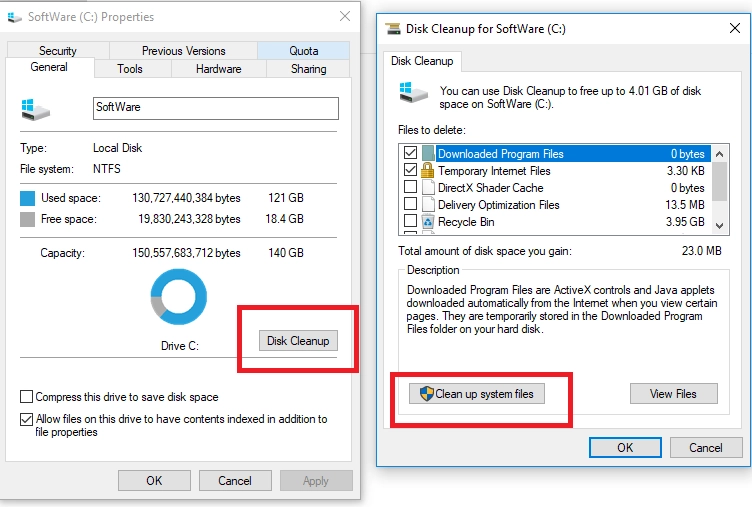Click the 3.95 GB Recycle Bin size value
The width and height of the screenshot is (752, 507).
pyautogui.click(x=685, y=222)
